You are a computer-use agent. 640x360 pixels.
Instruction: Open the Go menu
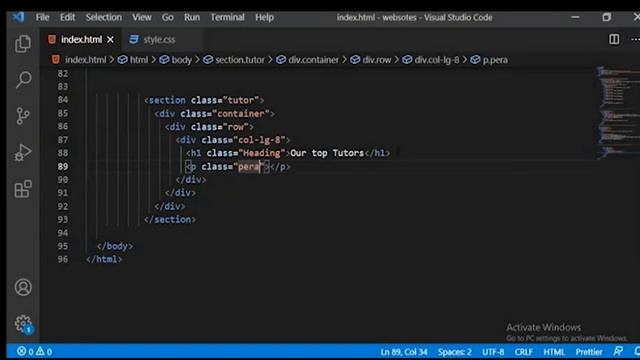coord(167,17)
